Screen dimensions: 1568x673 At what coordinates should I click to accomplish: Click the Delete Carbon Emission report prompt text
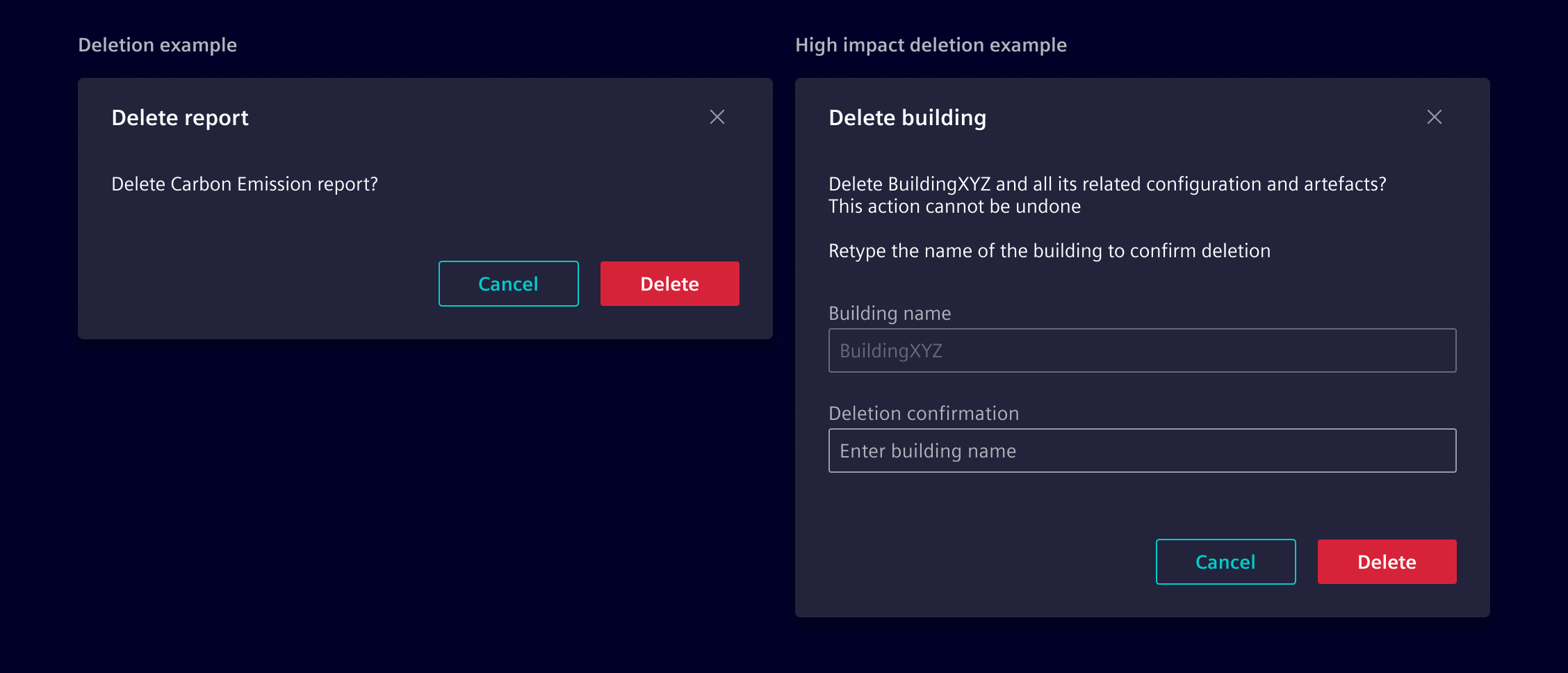tap(245, 184)
